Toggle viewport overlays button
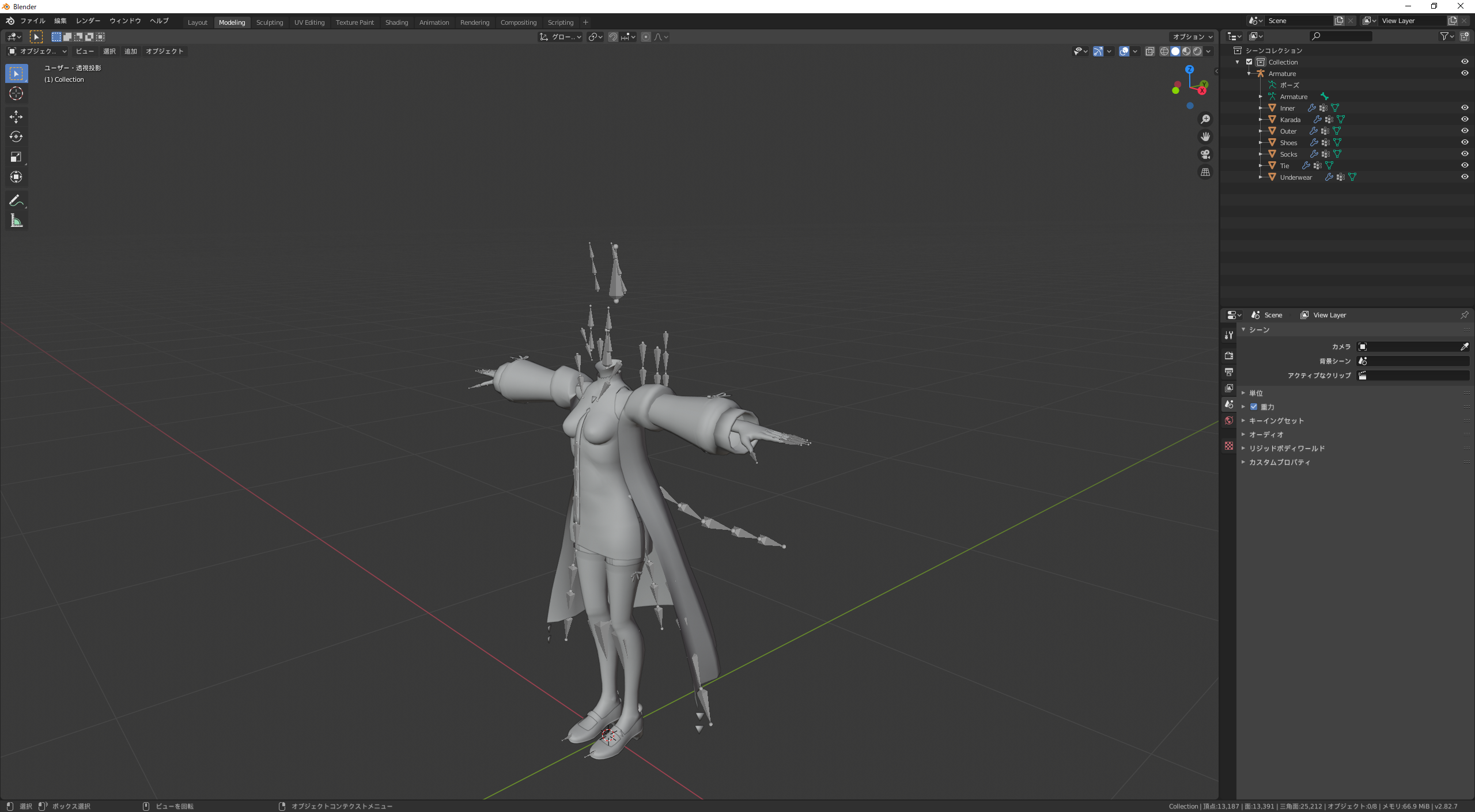1475x812 pixels. tap(1124, 52)
